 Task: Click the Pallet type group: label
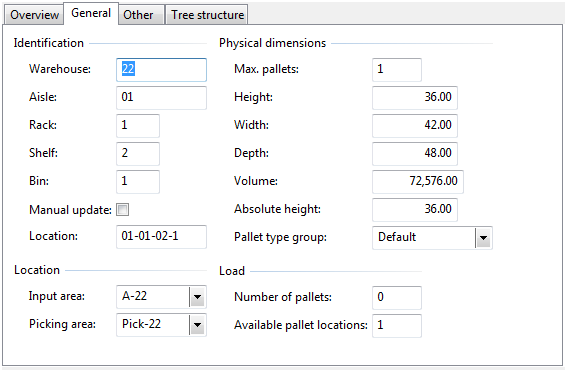(280, 237)
